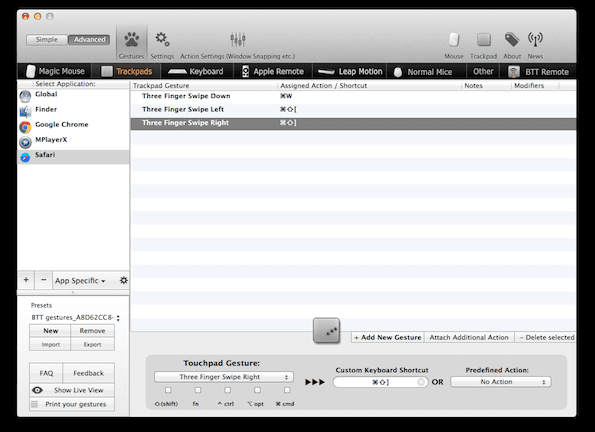Click the Notes column header
This screenshot has height=432, width=595.
pyautogui.click(x=486, y=85)
